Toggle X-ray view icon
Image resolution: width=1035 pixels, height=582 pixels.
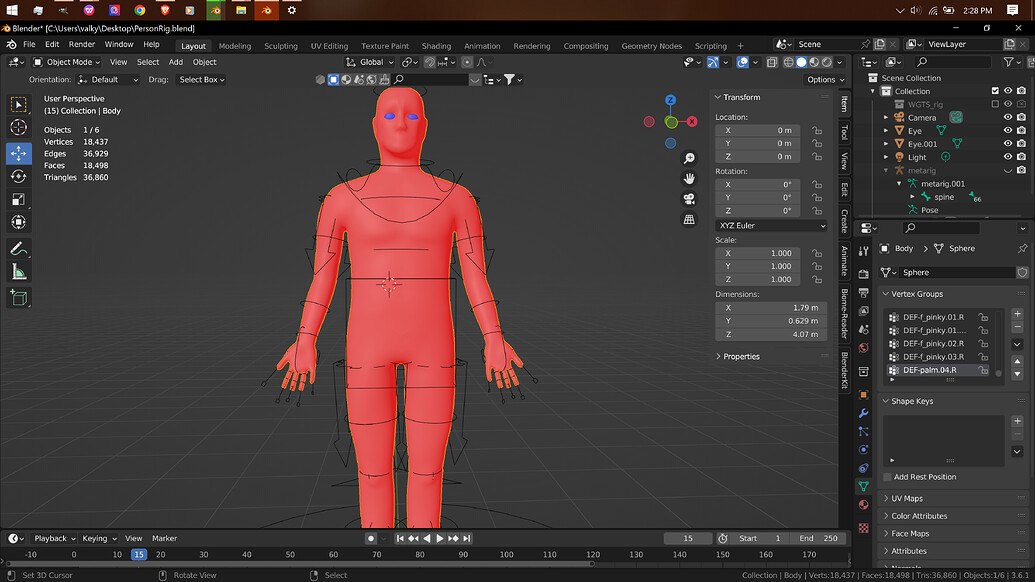click(x=772, y=62)
